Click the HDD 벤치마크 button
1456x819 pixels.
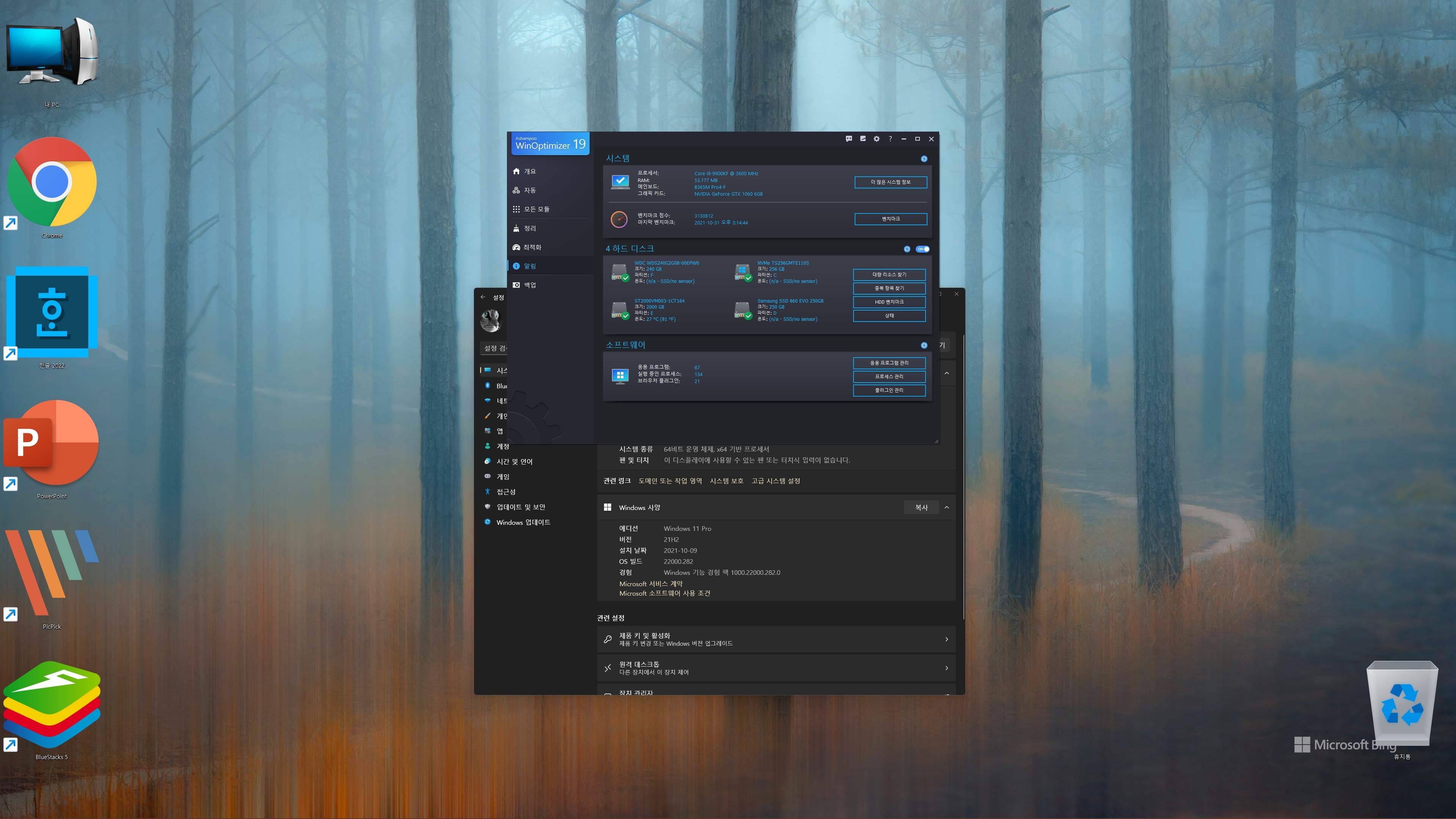889,302
